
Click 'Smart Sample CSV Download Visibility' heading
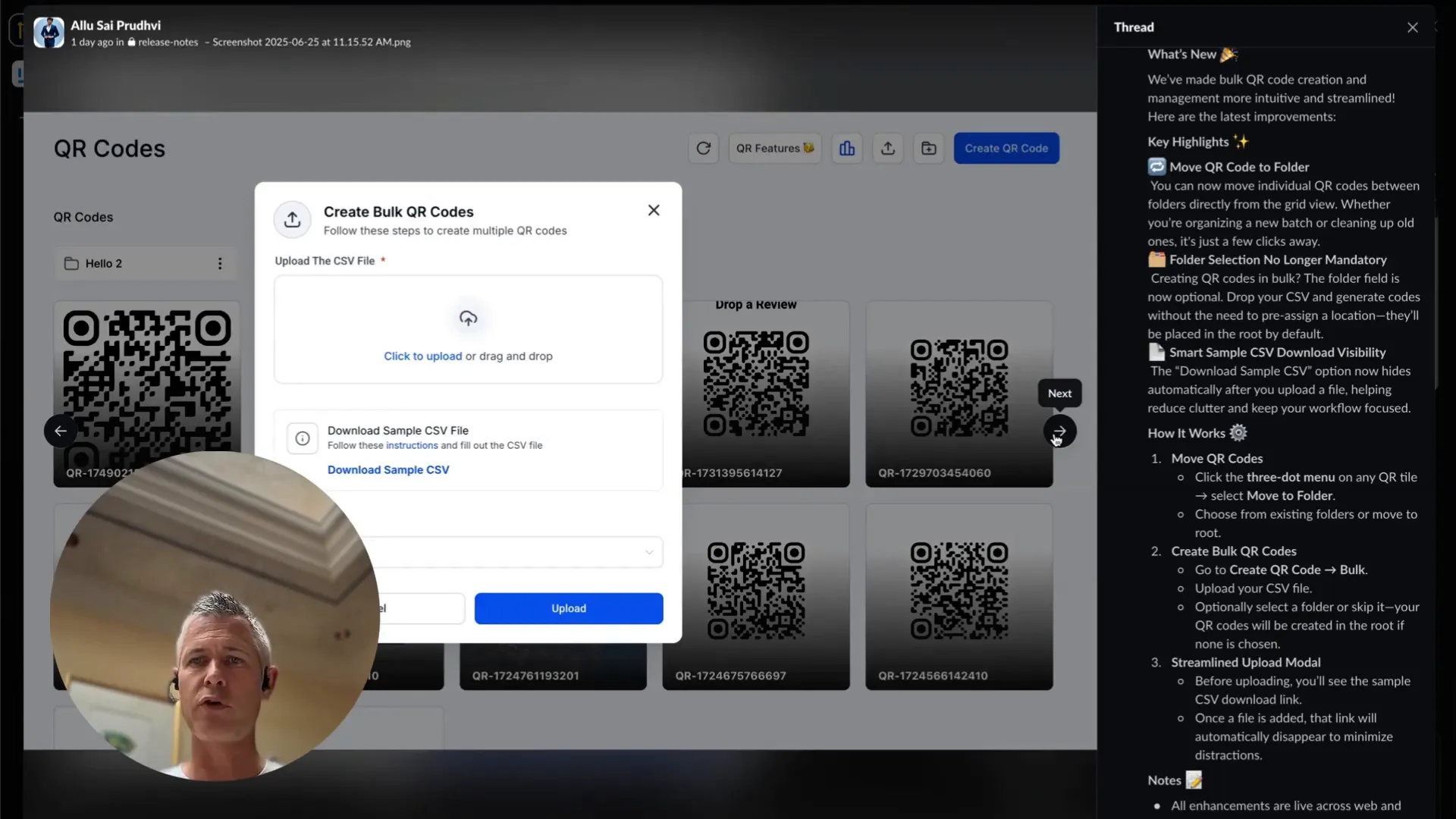click(x=1277, y=353)
